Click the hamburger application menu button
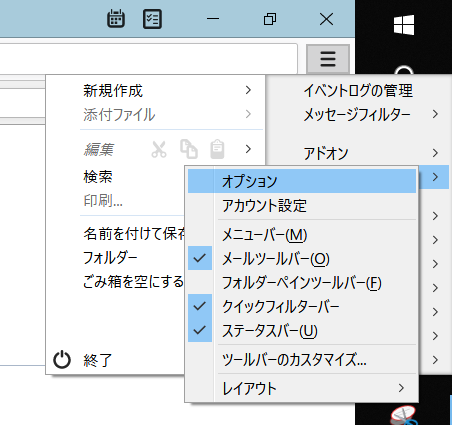 click(x=328, y=59)
